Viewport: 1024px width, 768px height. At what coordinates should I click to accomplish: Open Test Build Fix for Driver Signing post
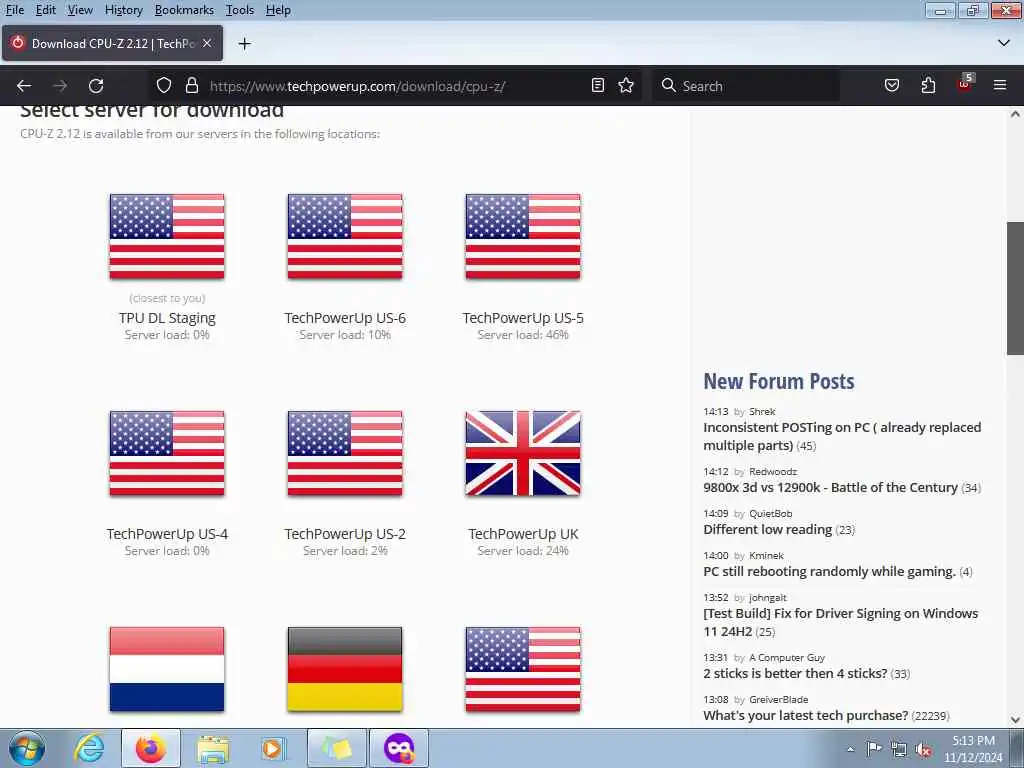(x=840, y=622)
